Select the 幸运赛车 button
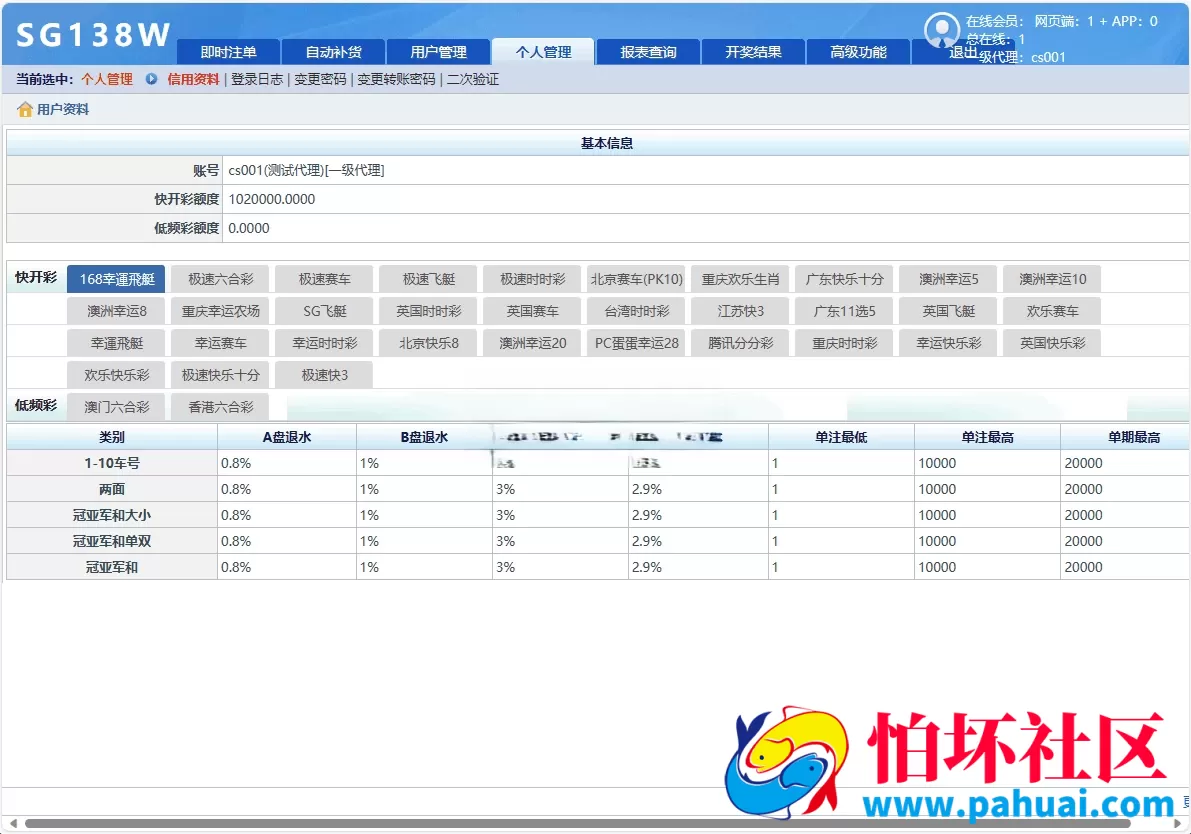The image size is (1191, 834). pyautogui.click(x=220, y=343)
